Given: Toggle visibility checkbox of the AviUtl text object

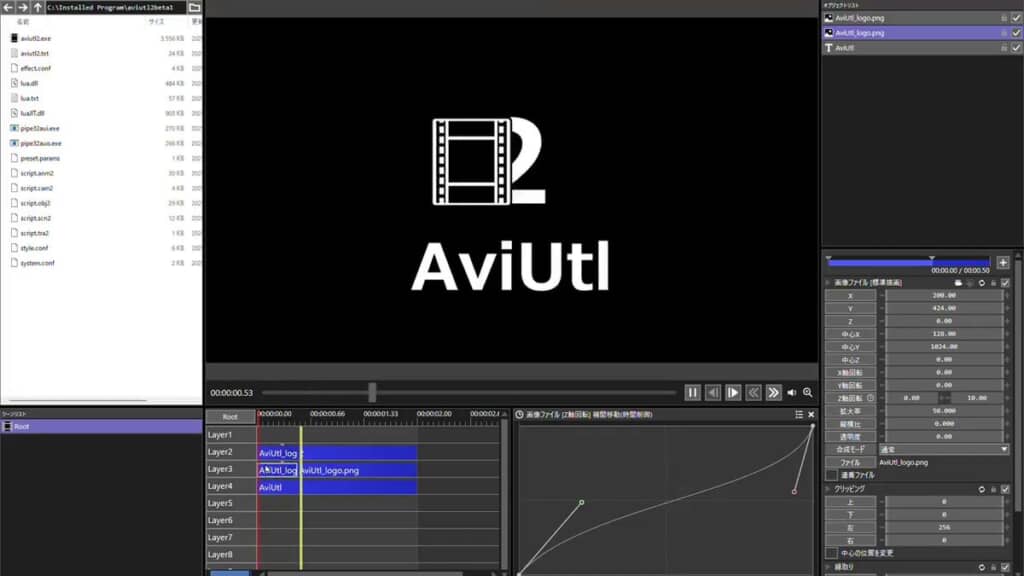Looking at the screenshot, I should (1016, 48).
